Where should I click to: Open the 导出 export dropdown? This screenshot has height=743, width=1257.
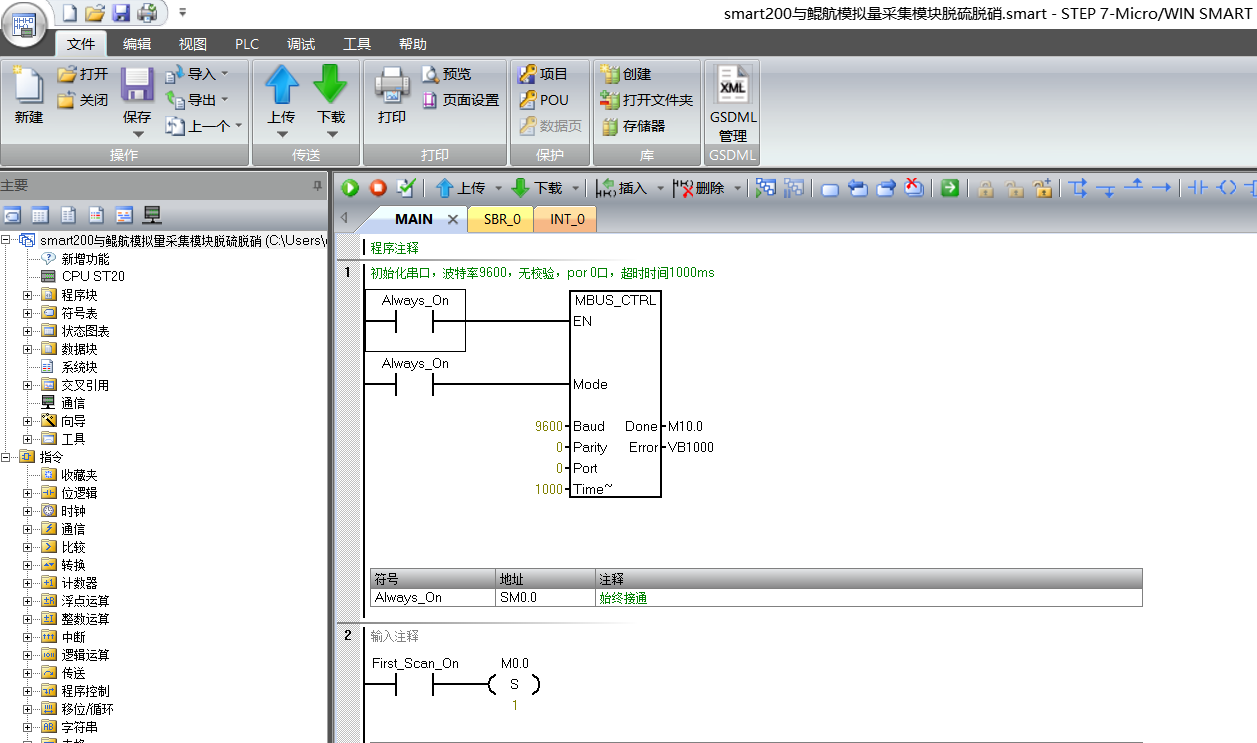click(x=224, y=100)
